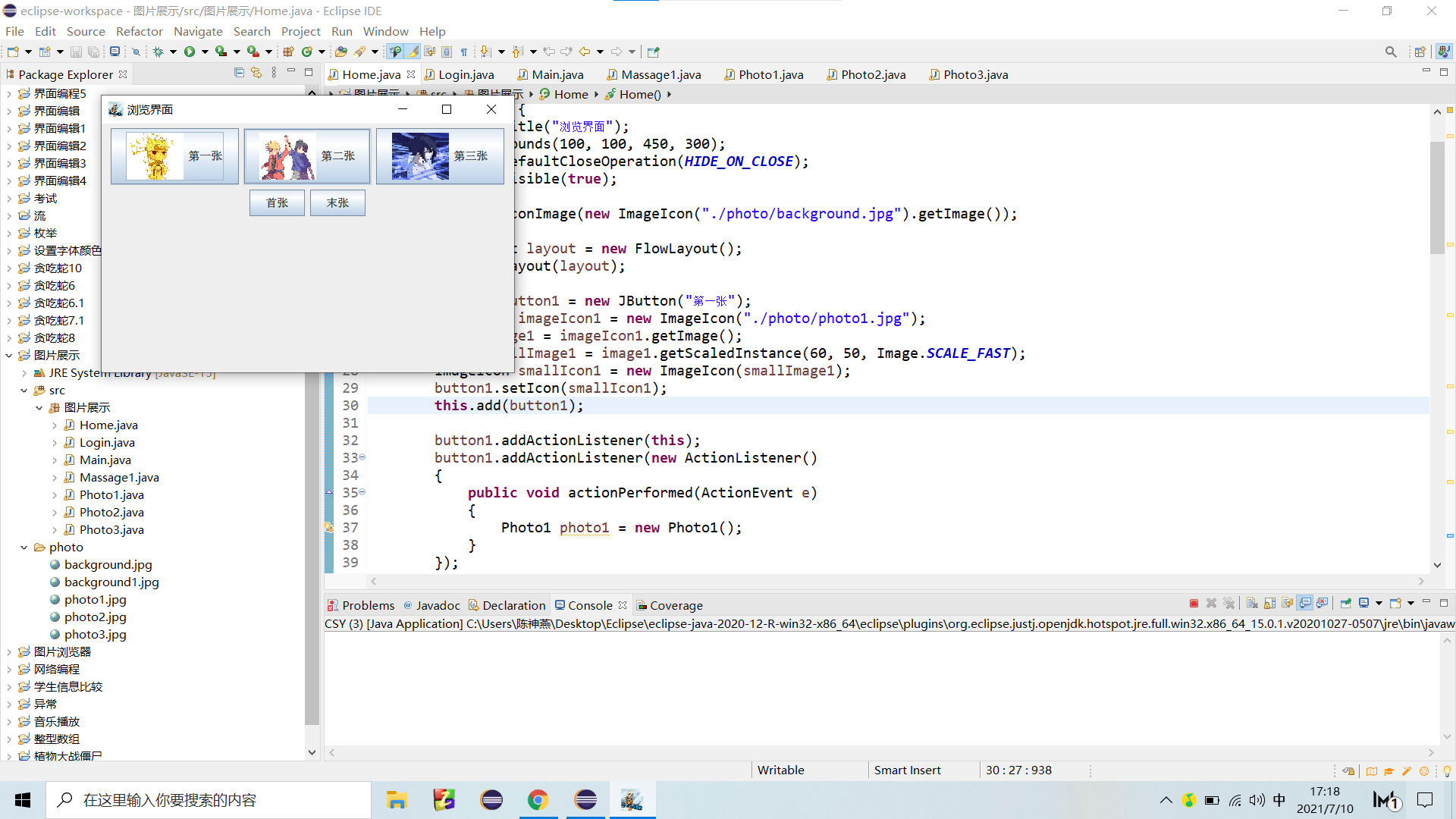Click the Windows taskbar search box
1456x819 pixels.
(x=209, y=800)
